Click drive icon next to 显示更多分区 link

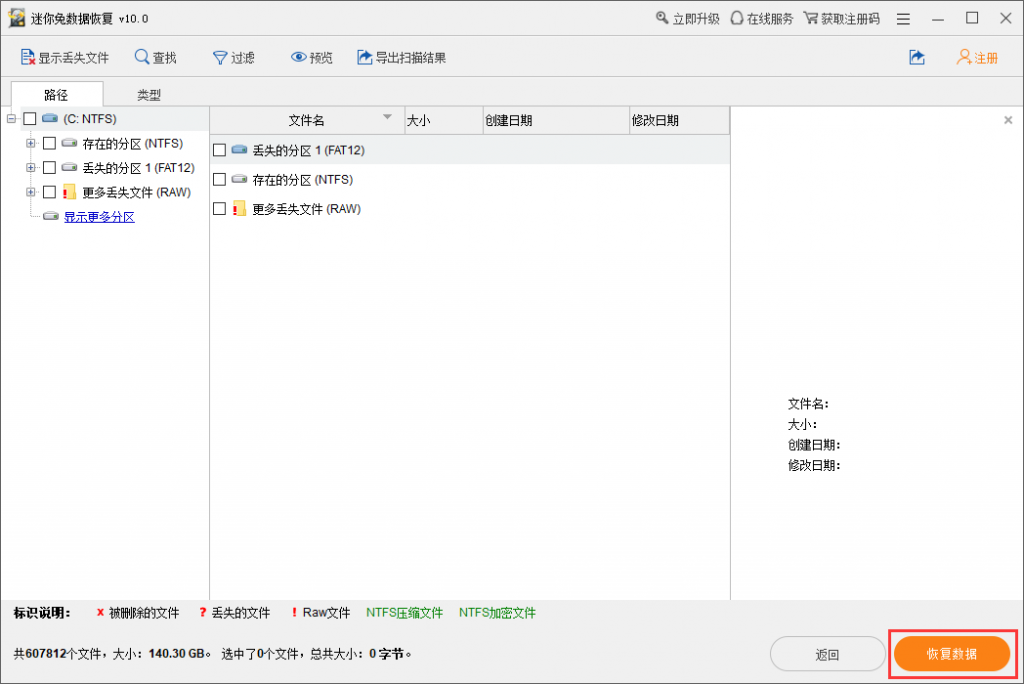point(51,216)
